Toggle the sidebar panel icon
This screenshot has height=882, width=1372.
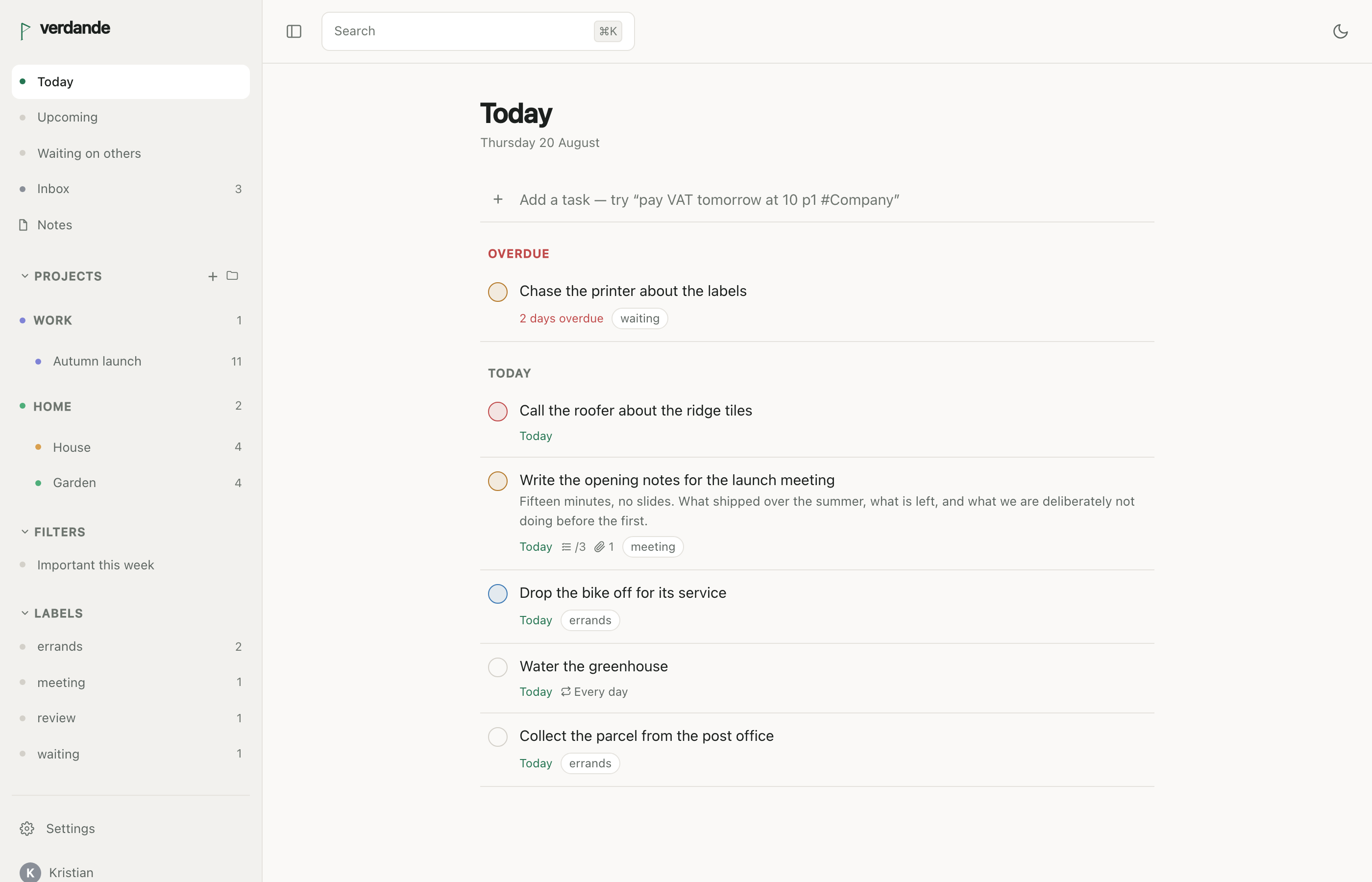[294, 31]
